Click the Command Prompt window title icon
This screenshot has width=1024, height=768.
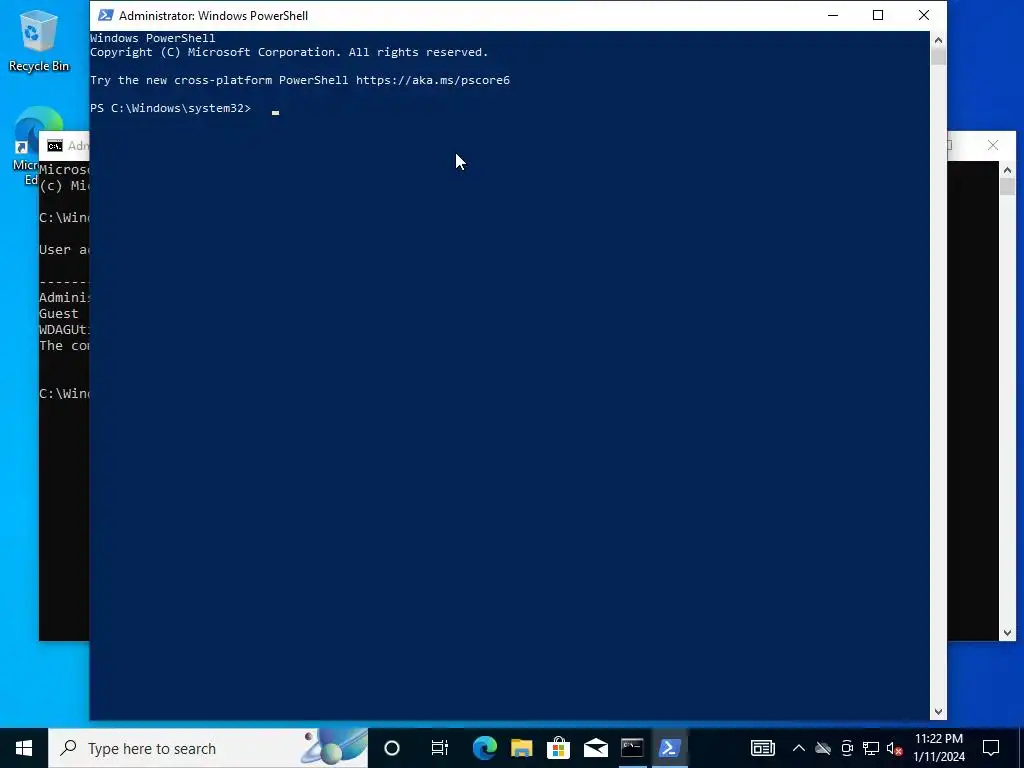[x=55, y=146]
